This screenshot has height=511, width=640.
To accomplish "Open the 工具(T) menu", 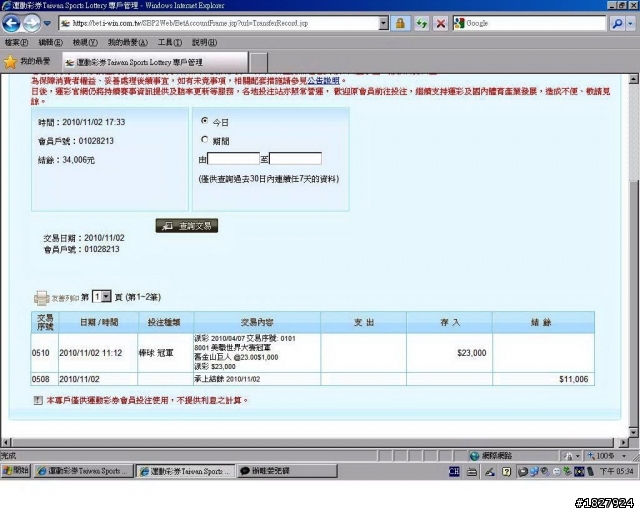I will click(170, 42).
